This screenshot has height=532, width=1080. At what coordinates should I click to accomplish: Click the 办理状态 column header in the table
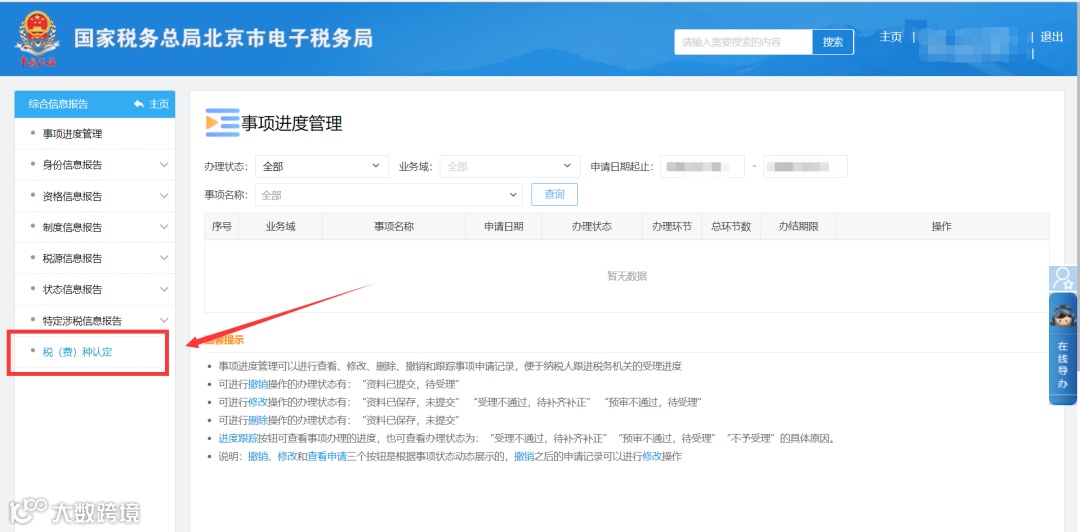tap(592, 226)
